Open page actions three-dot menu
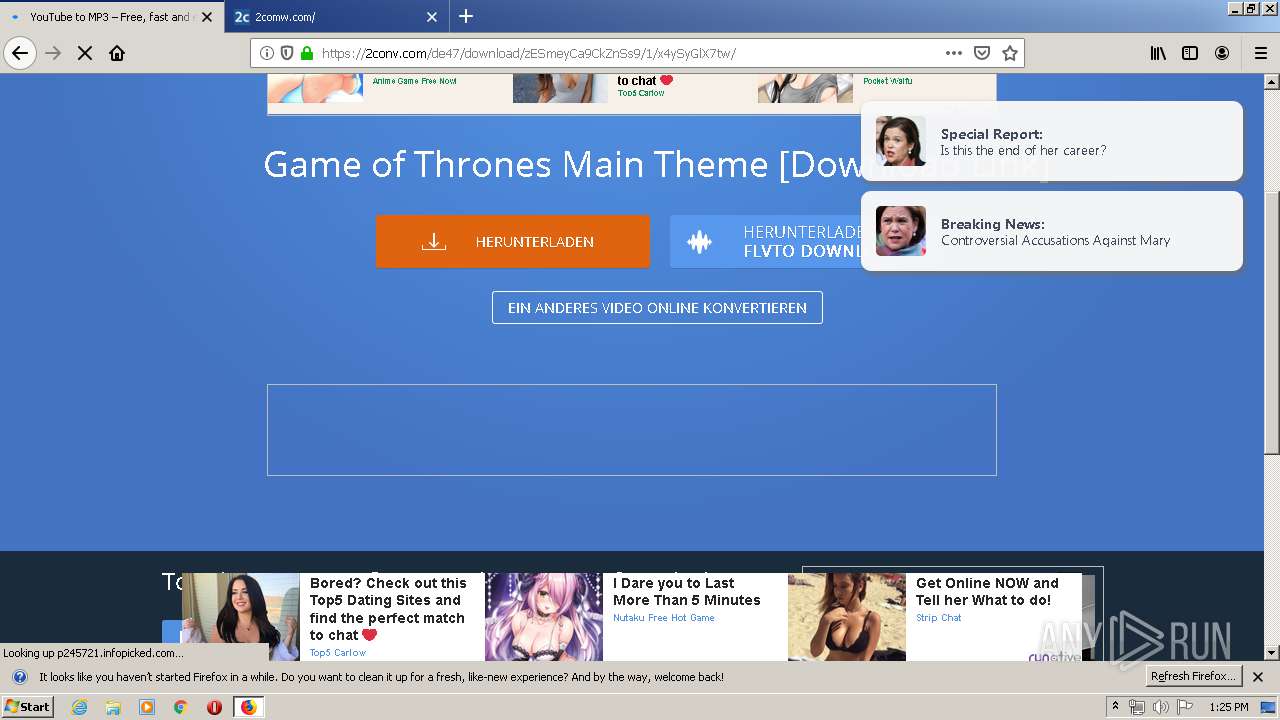 tap(954, 53)
